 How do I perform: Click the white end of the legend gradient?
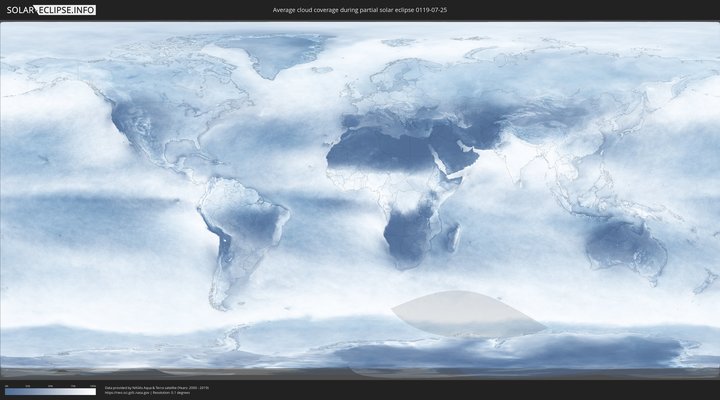click(x=92, y=391)
